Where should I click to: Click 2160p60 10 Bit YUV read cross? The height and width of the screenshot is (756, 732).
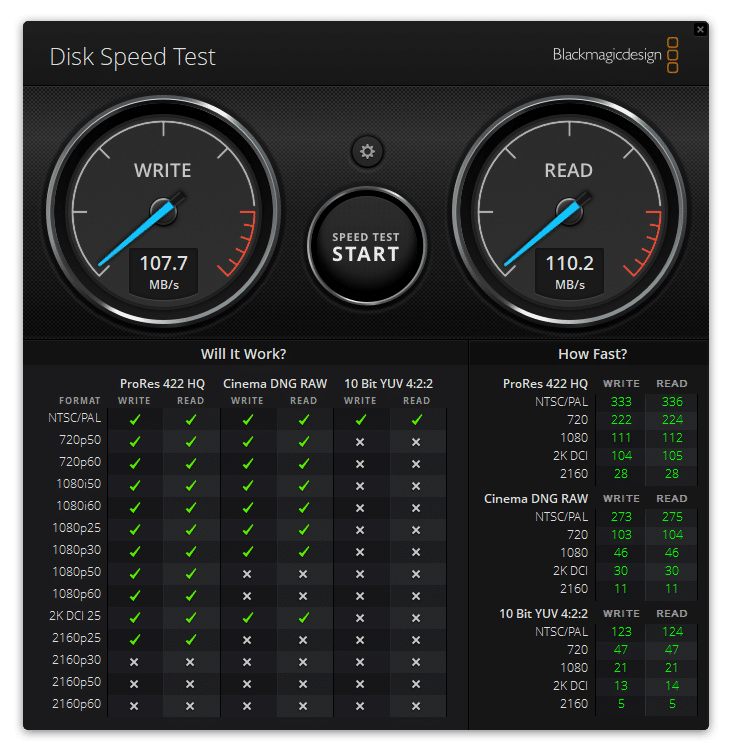(416, 706)
